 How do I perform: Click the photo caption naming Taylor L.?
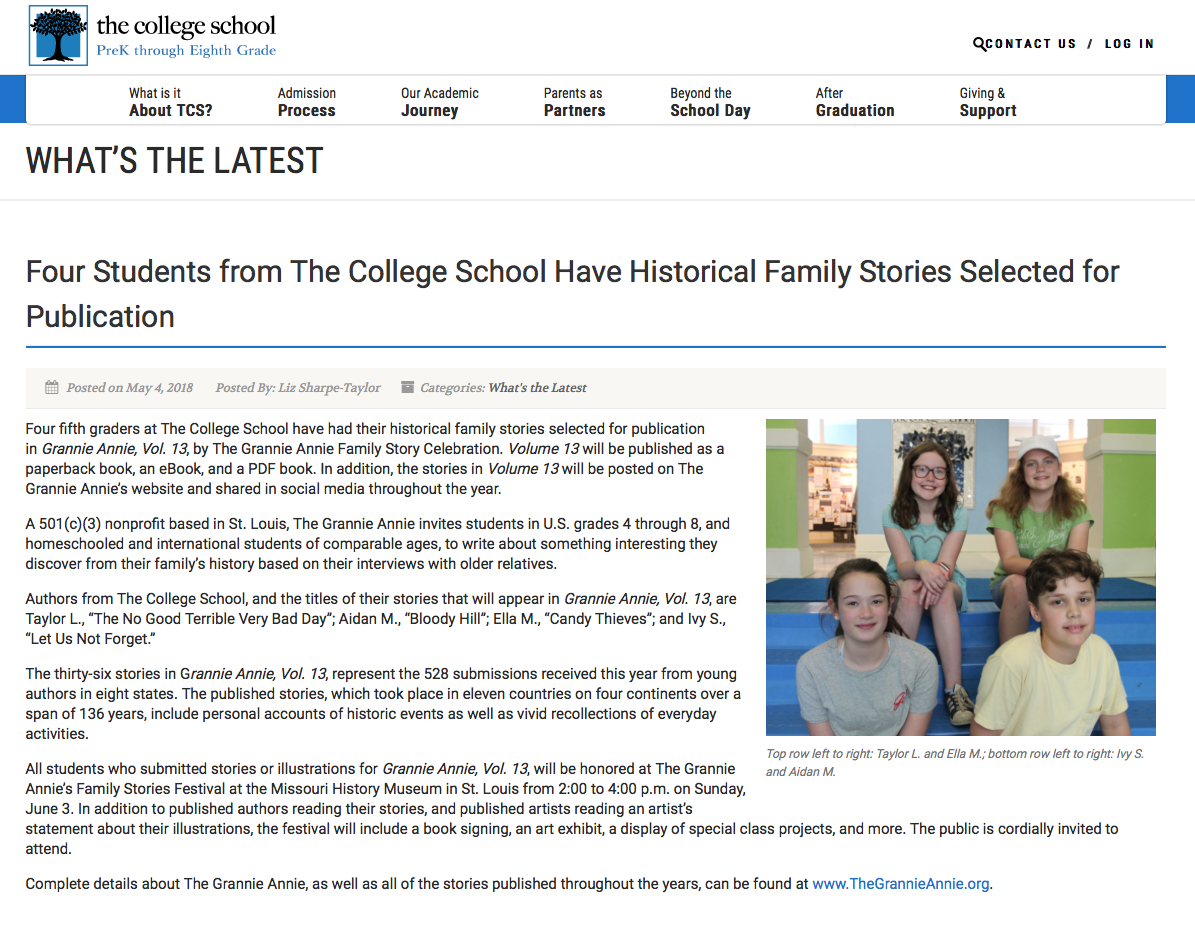click(955, 762)
